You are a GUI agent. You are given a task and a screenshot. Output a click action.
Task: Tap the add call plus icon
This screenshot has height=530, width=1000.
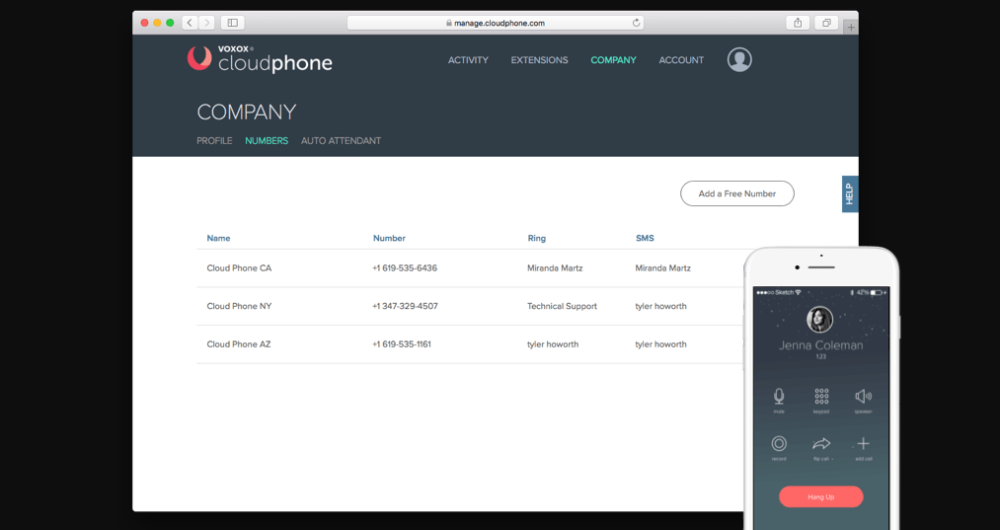(x=863, y=444)
